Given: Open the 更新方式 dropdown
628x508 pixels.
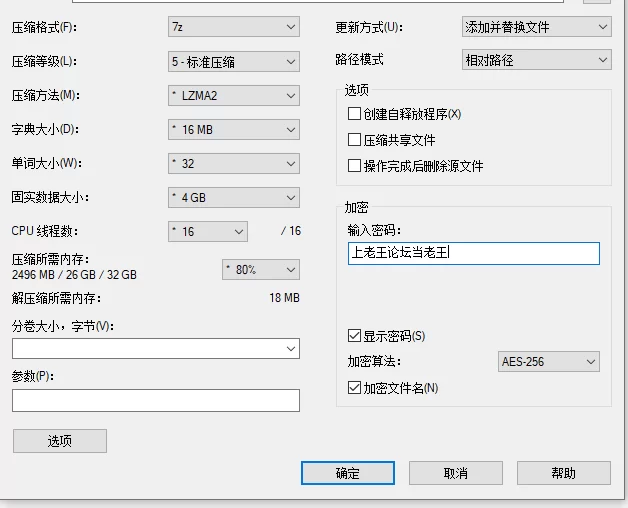Looking at the screenshot, I should 536,27.
